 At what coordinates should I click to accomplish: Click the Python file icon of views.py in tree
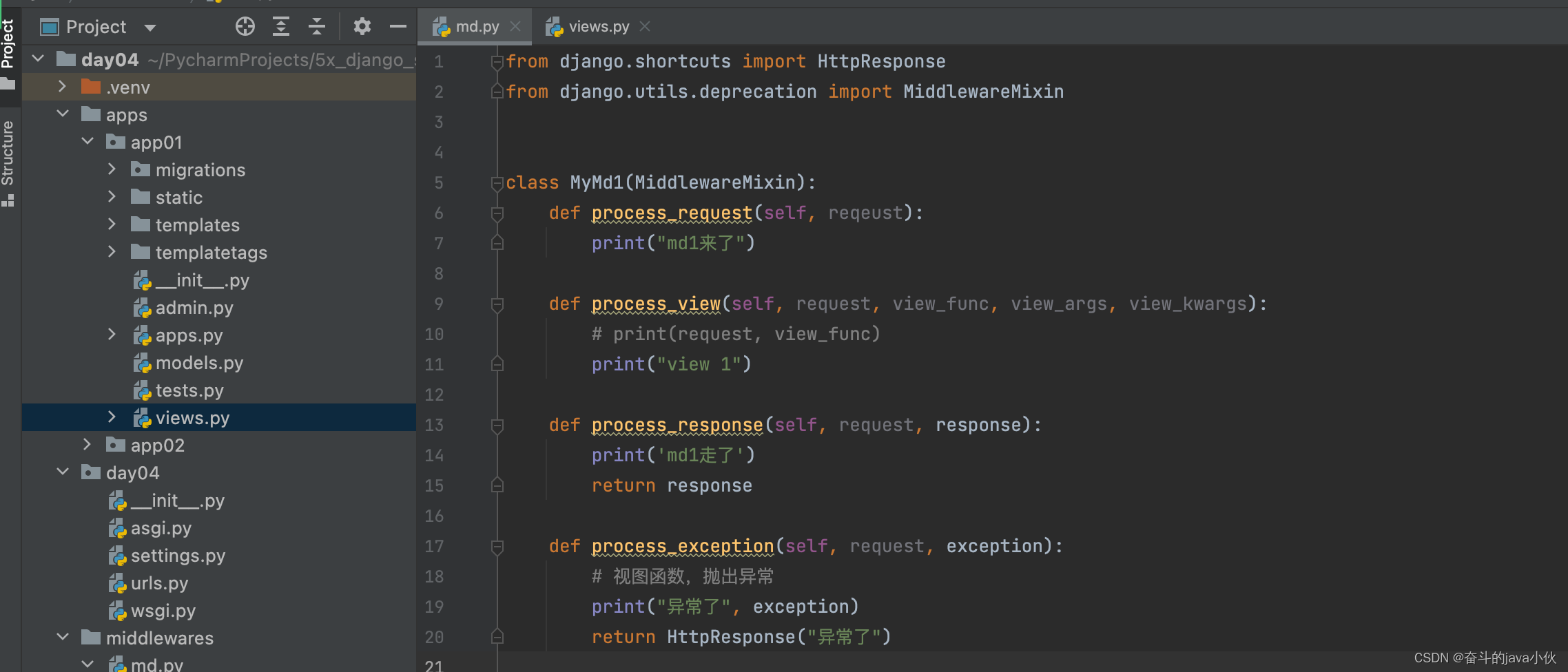click(142, 418)
